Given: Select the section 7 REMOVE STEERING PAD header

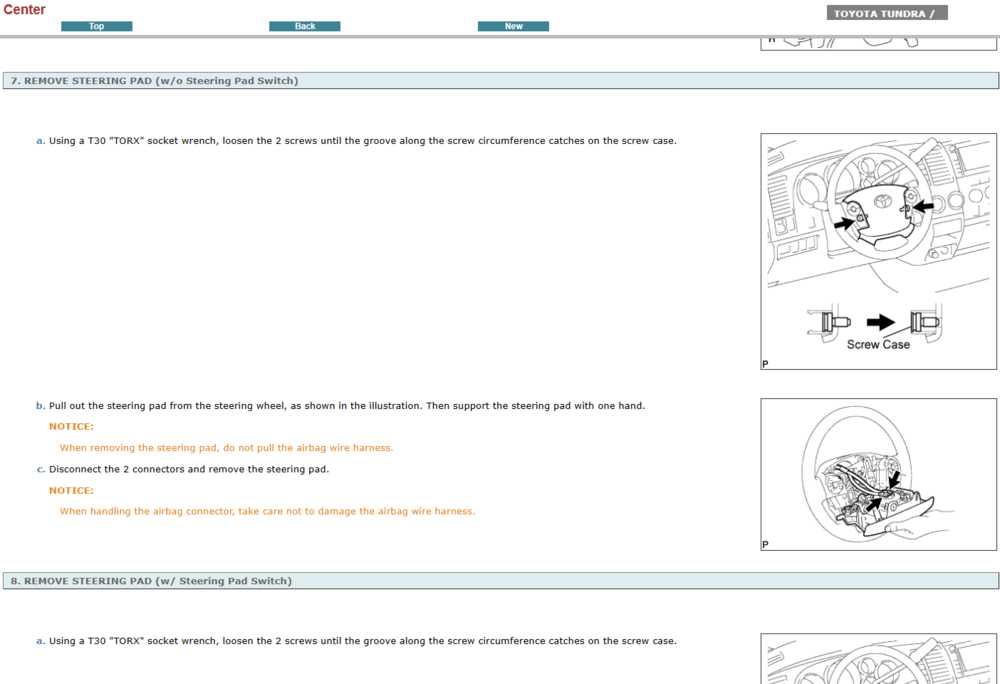Looking at the screenshot, I should click(x=501, y=80).
